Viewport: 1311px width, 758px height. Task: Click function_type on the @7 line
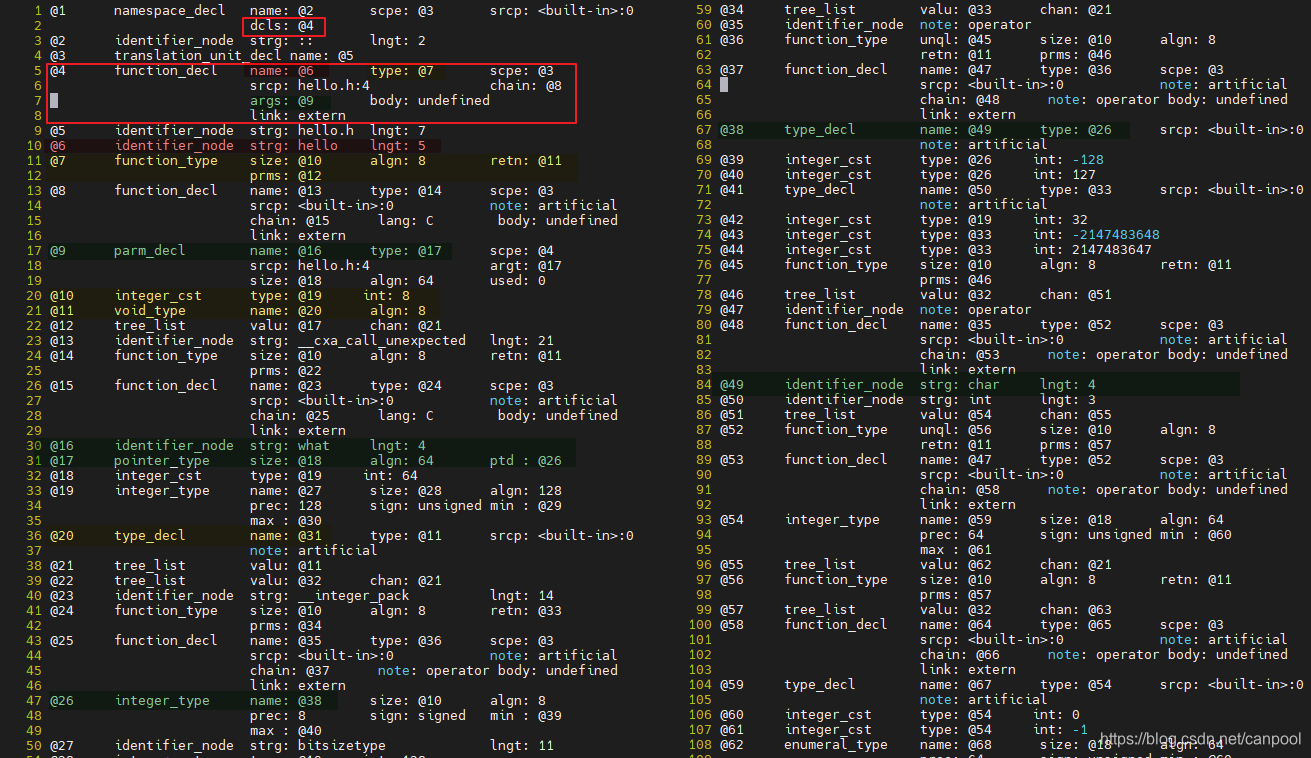click(x=166, y=160)
